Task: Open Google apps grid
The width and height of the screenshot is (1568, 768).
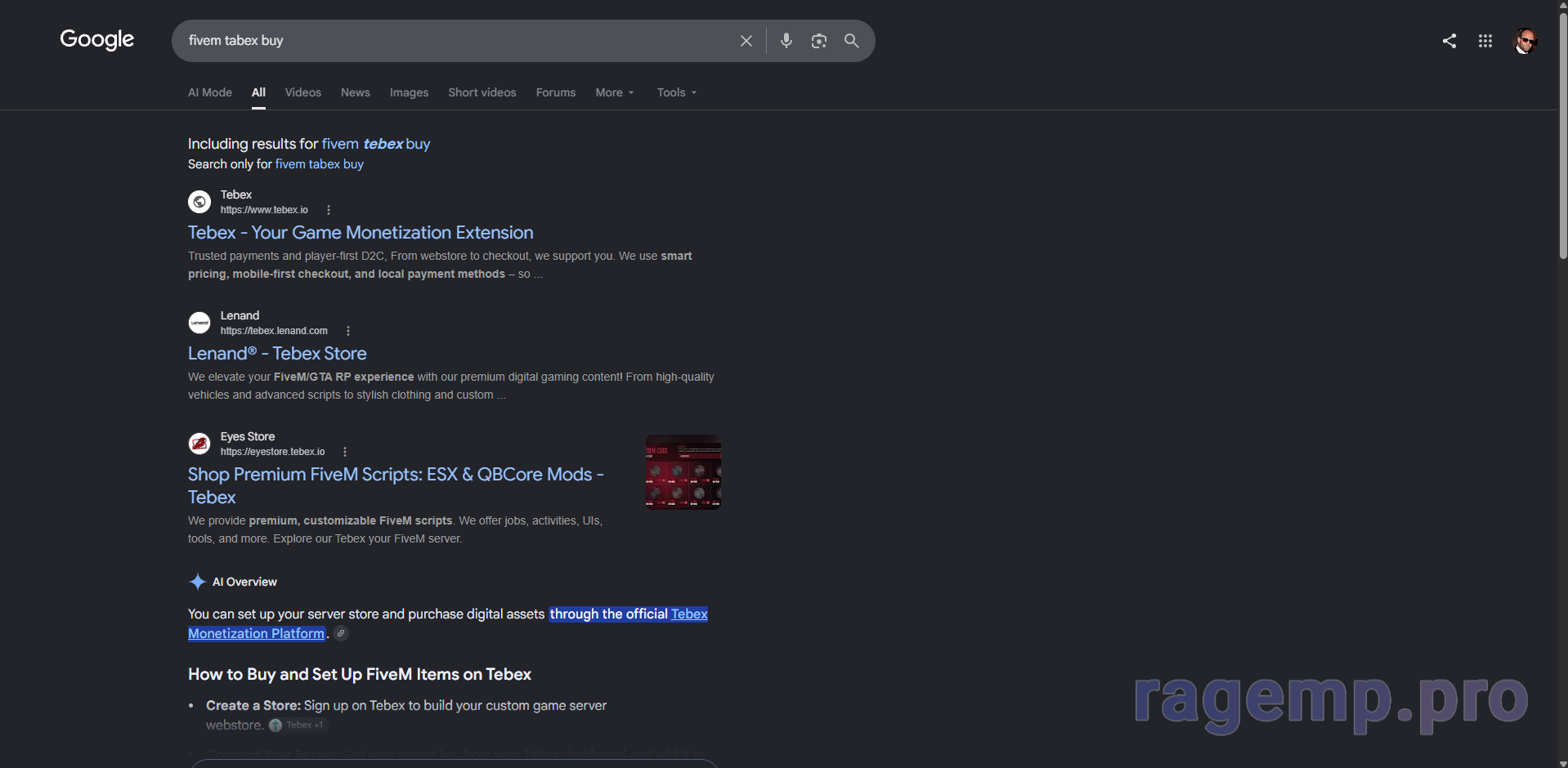Action: click(1485, 41)
